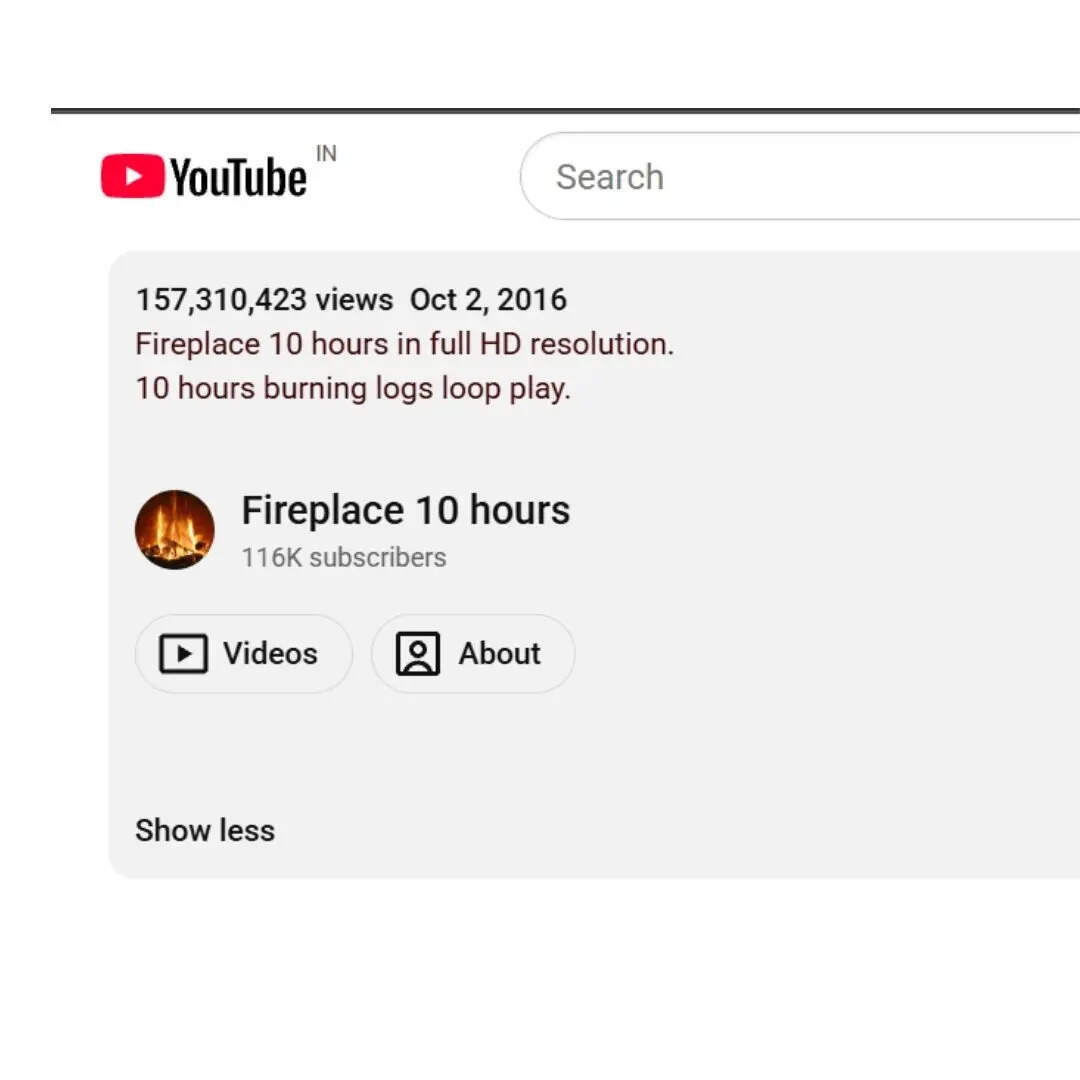Viewport: 1080px width, 1080px height.
Task: Click the burning logs loop play link
Action: tap(352, 388)
